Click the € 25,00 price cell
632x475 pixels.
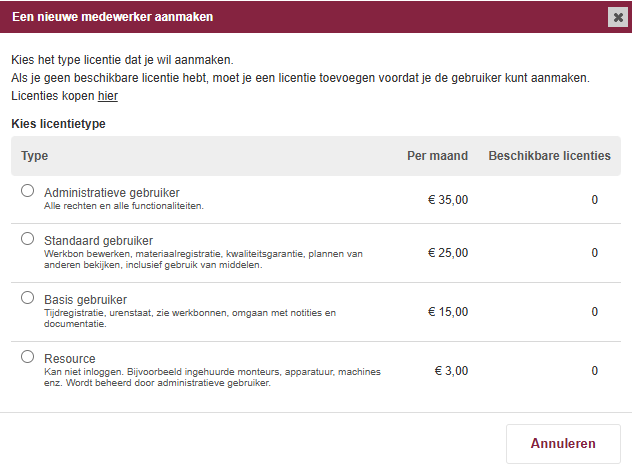447,253
